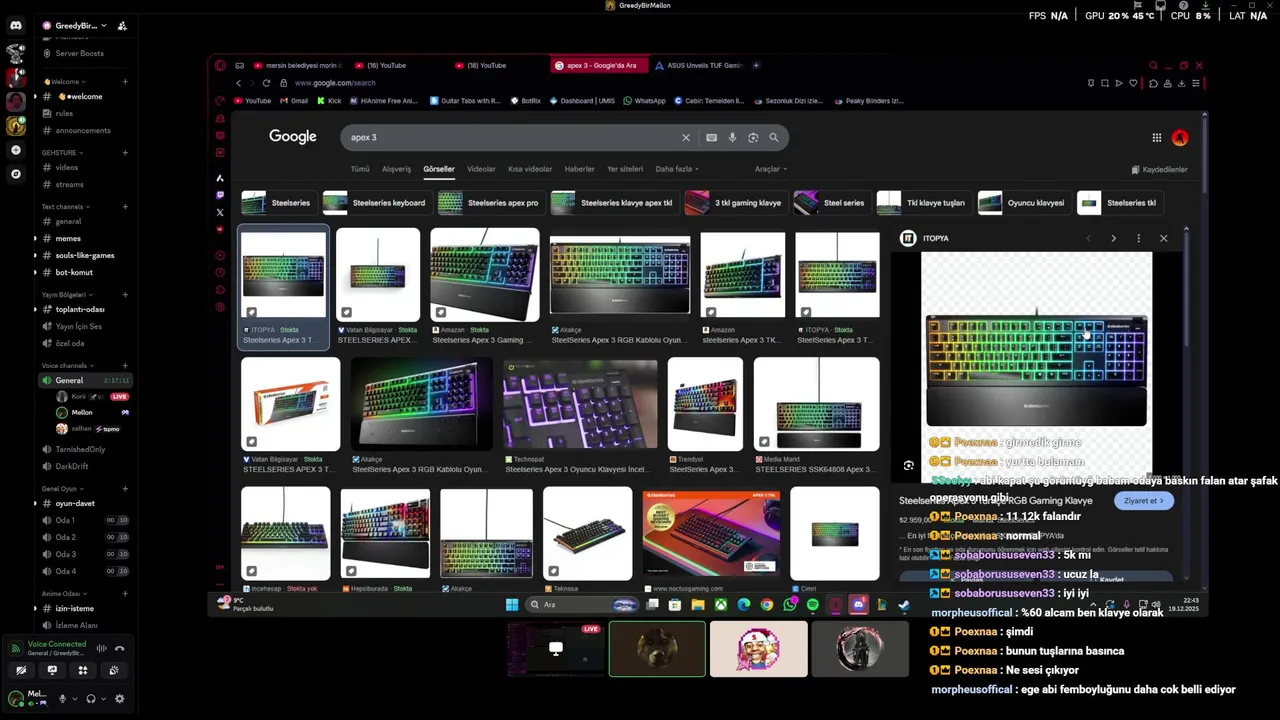Deafen audio with the headphones icon
The image size is (1280, 720).
pyautogui.click(x=91, y=699)
